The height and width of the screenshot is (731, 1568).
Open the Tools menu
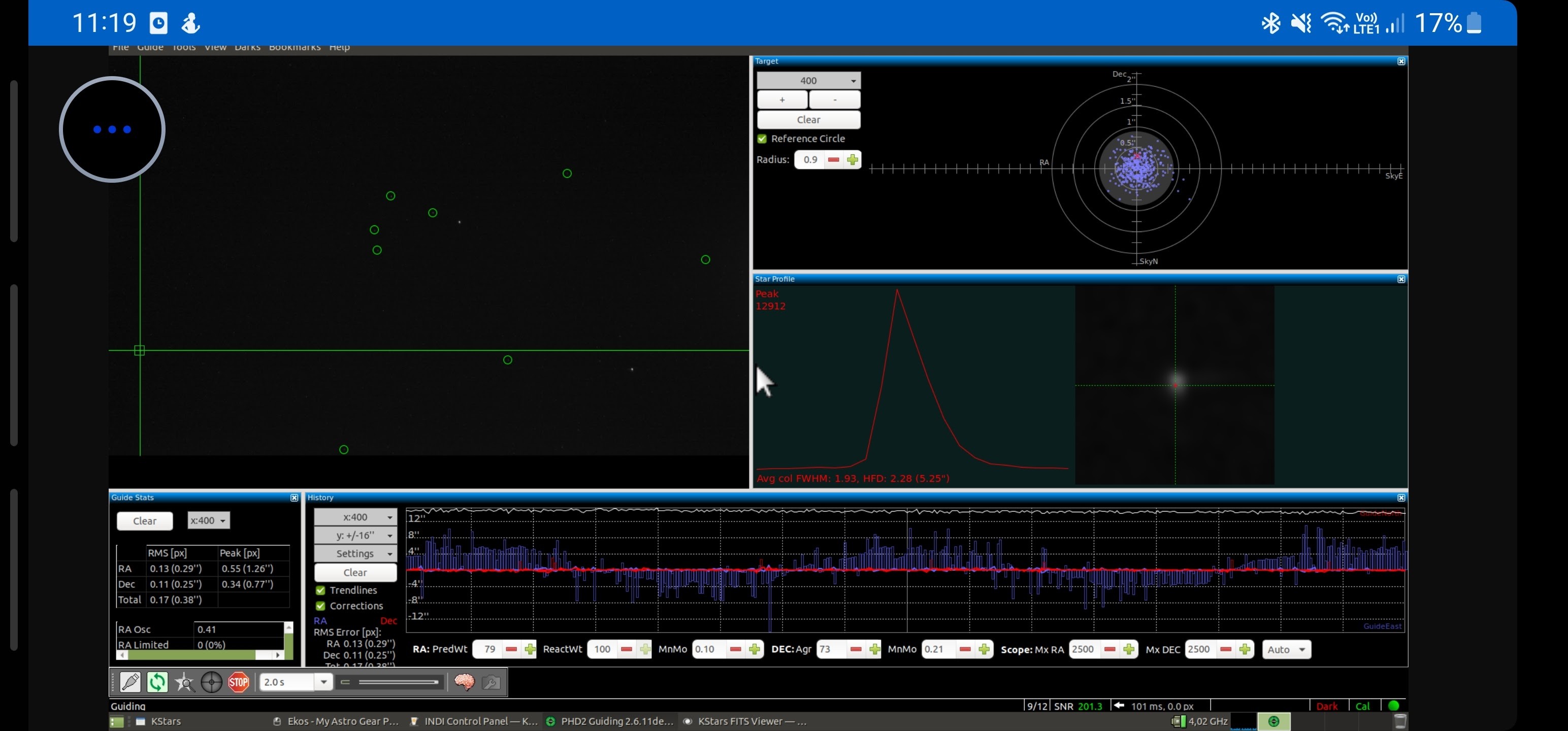click(184, 48)
